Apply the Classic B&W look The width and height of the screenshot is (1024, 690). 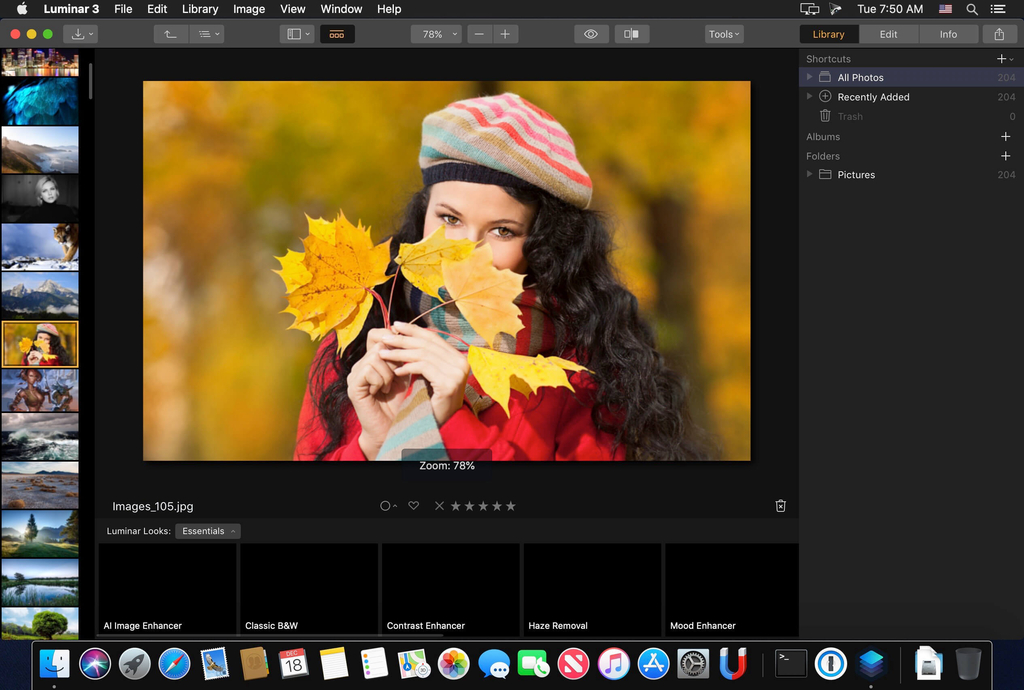click(x=308, y=590)
